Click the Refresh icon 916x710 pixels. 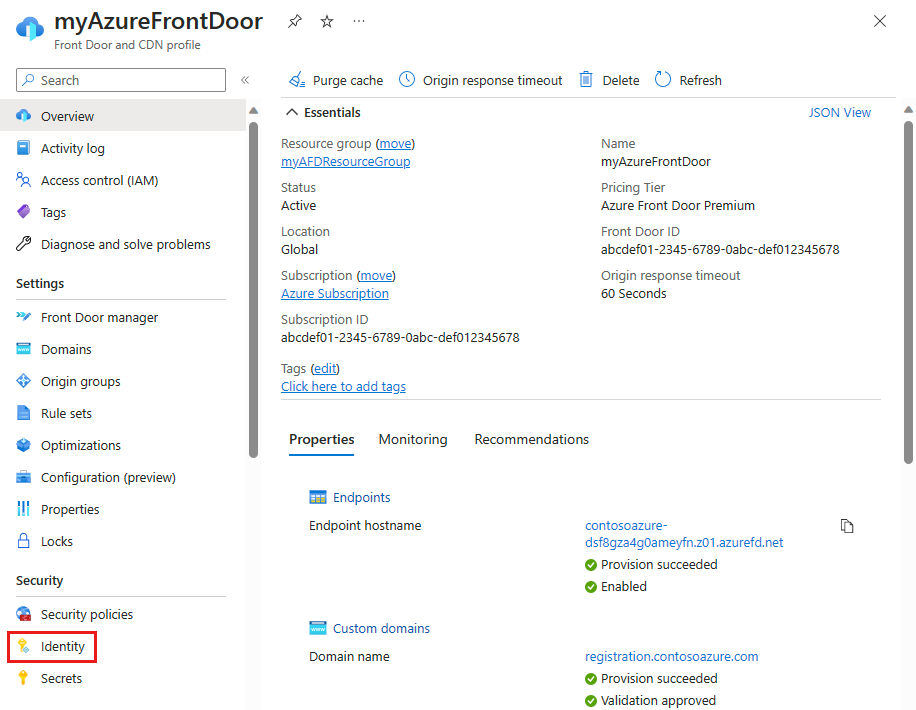click(663, 79)
